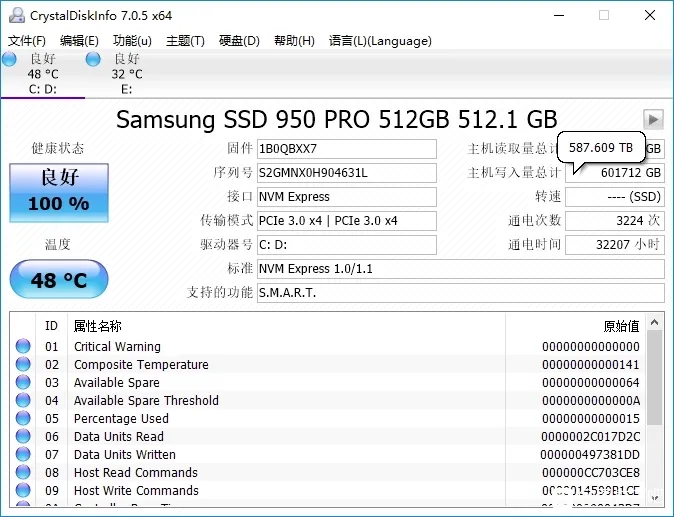Image resolution: width=674 pixels, height=517 pixels.
Task: Select the Host Read Commands attribute row
Action: pos(327,473)
